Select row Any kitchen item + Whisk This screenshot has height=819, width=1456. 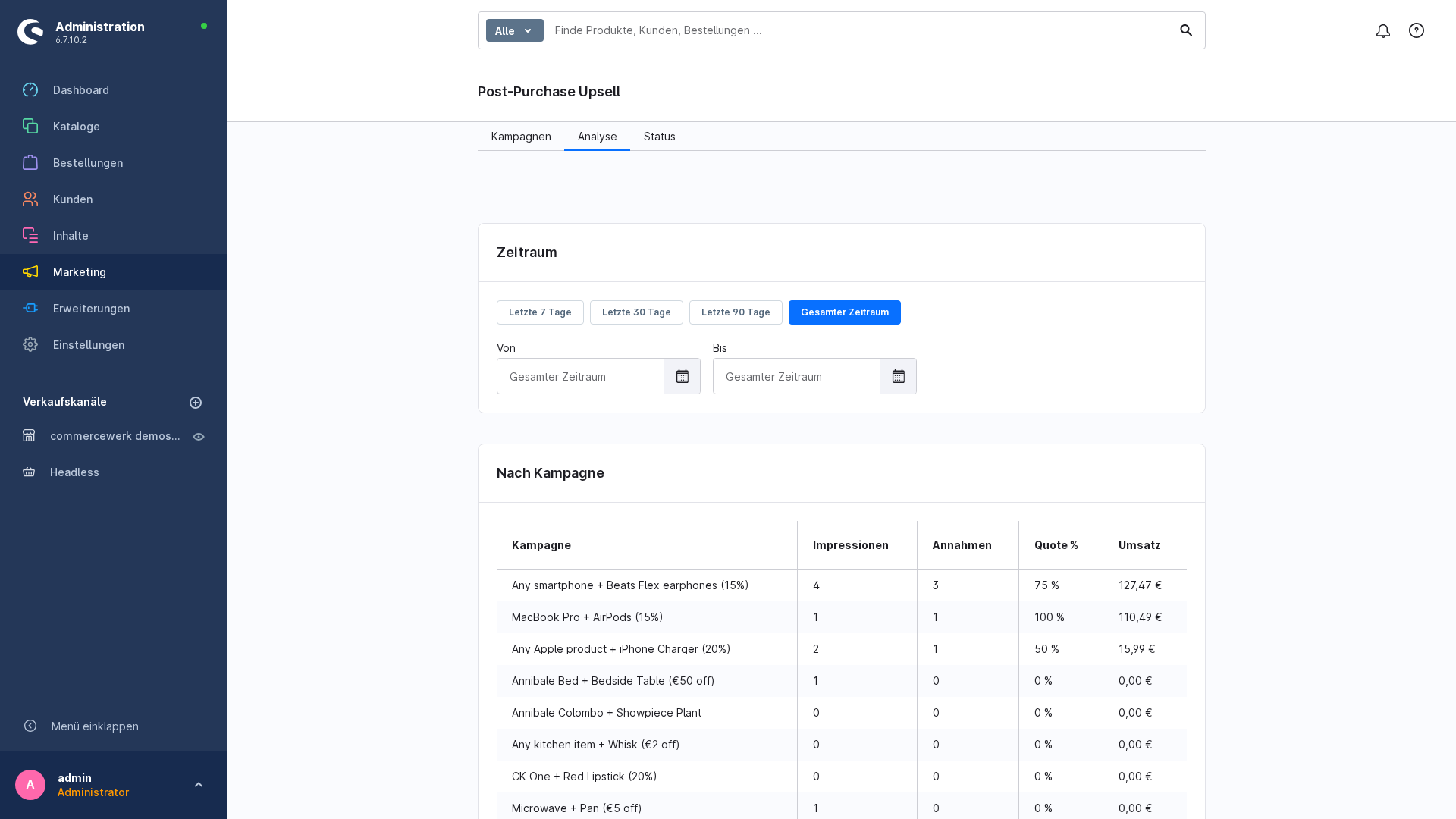tap(842, 745)
